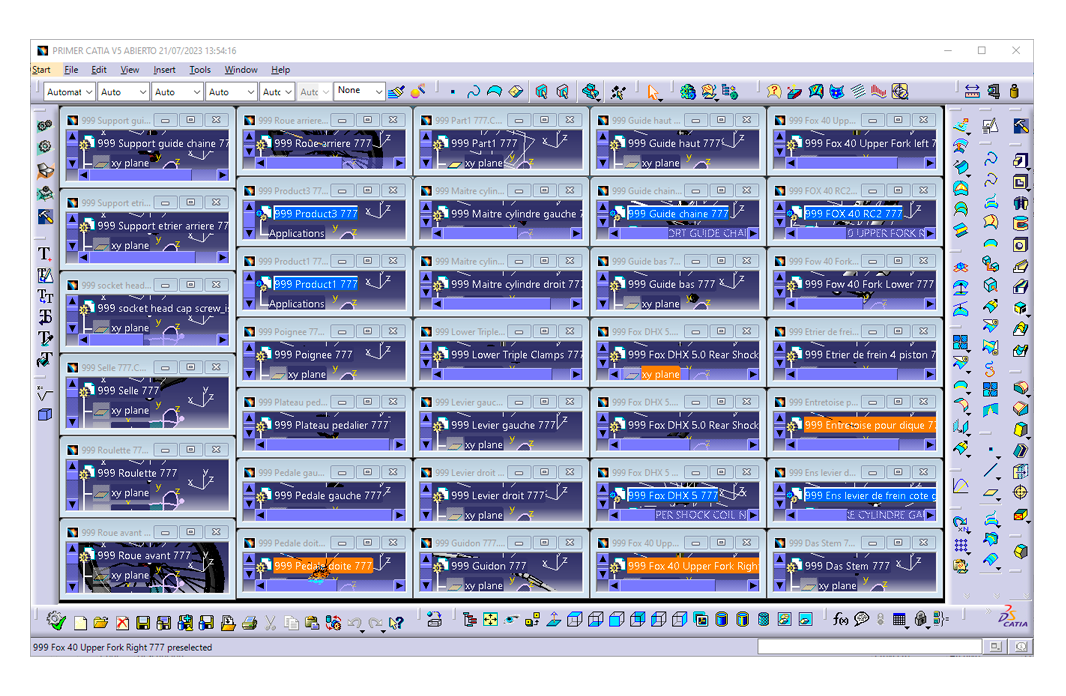Click the yellow question-mark help icon in top toolbar
The width and height of the screenshot is (1066, 696).
coord(774,92)
